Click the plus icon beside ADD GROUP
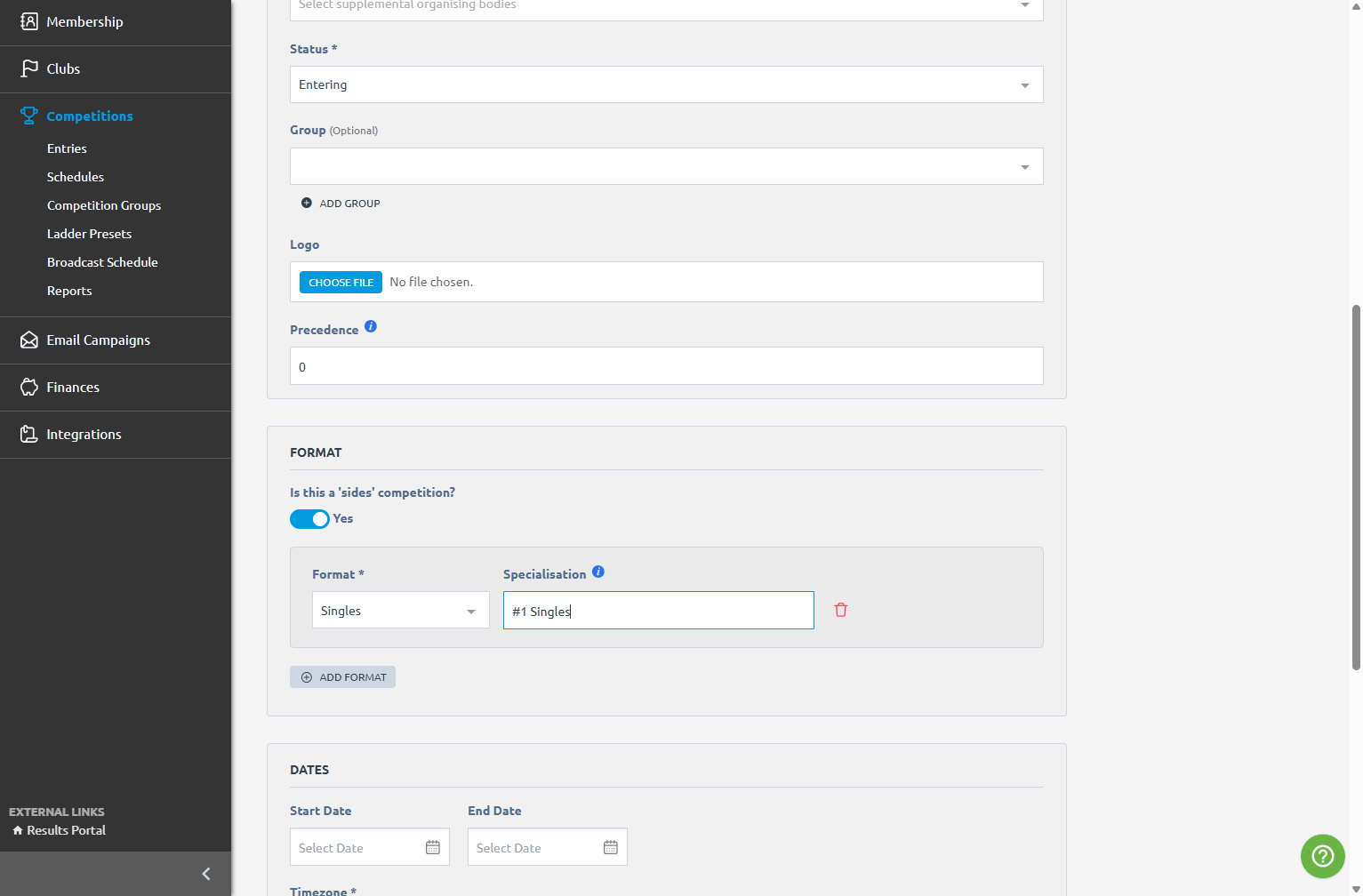 click(307, 203)
